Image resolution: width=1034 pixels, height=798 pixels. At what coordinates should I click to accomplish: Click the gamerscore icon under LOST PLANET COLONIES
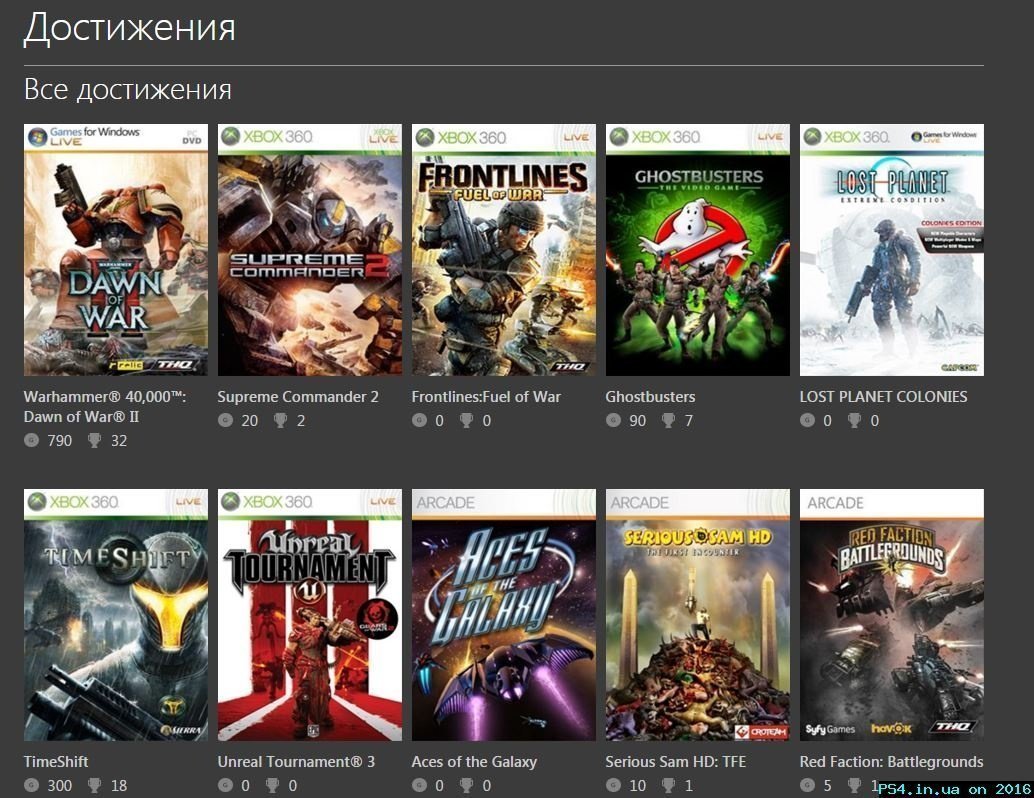coord(807,420)
